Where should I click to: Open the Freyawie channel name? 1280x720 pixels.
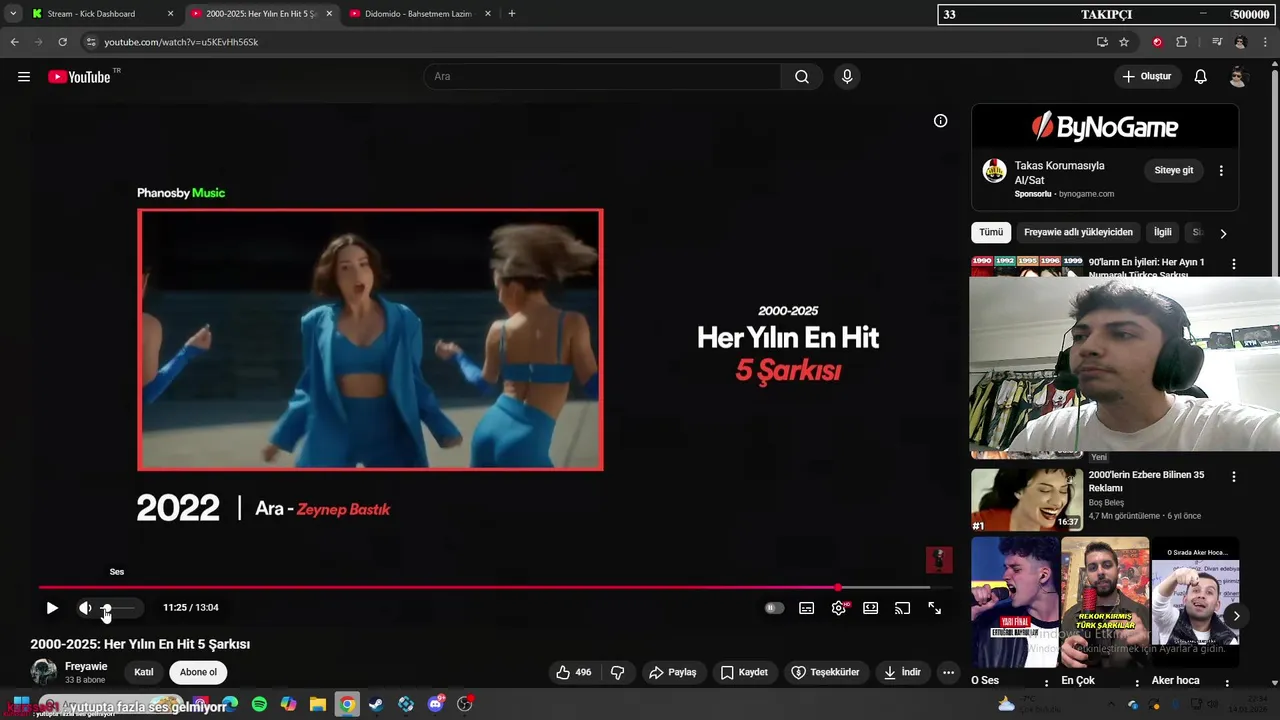pos(86,667)
